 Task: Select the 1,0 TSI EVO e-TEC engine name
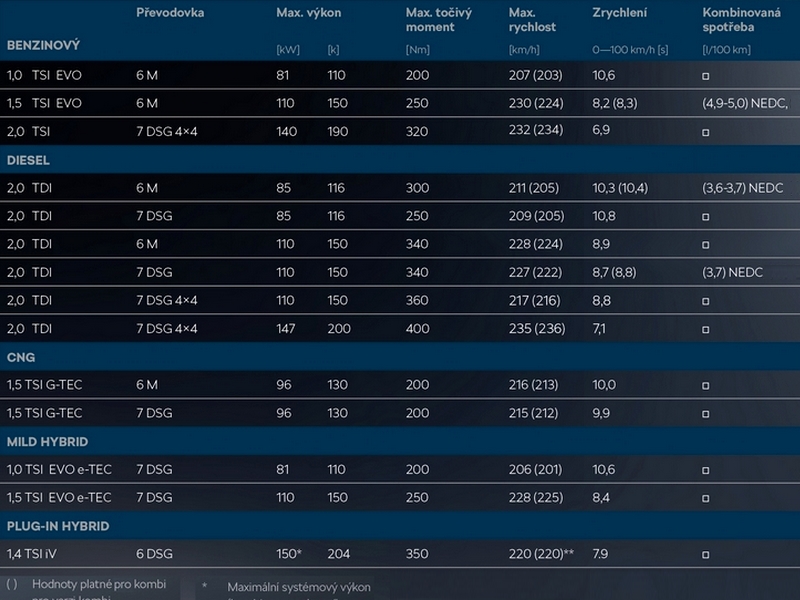[59, 469]
